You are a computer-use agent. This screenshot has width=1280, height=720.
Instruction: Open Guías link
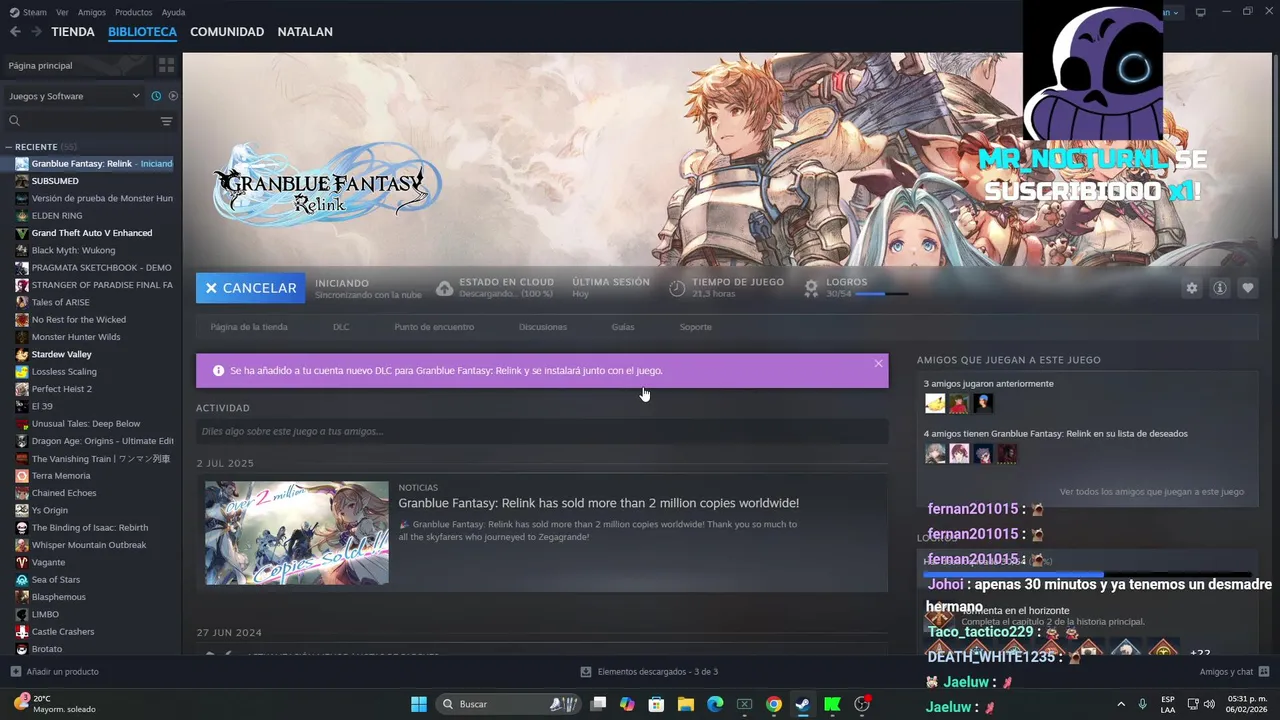623,327
